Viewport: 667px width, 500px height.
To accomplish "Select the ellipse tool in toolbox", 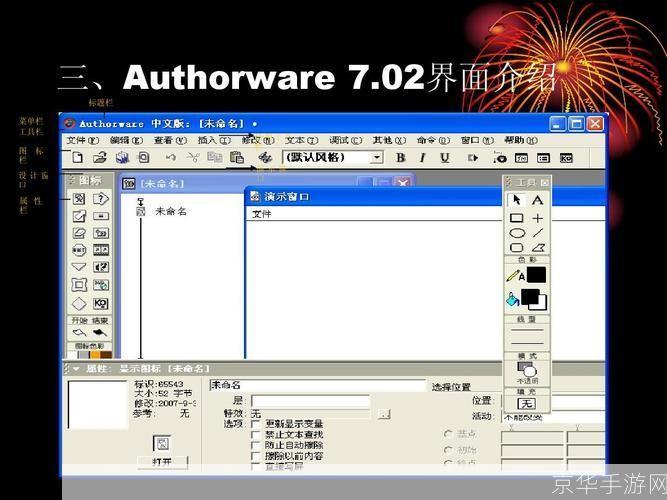I will [x=517, y=233].
